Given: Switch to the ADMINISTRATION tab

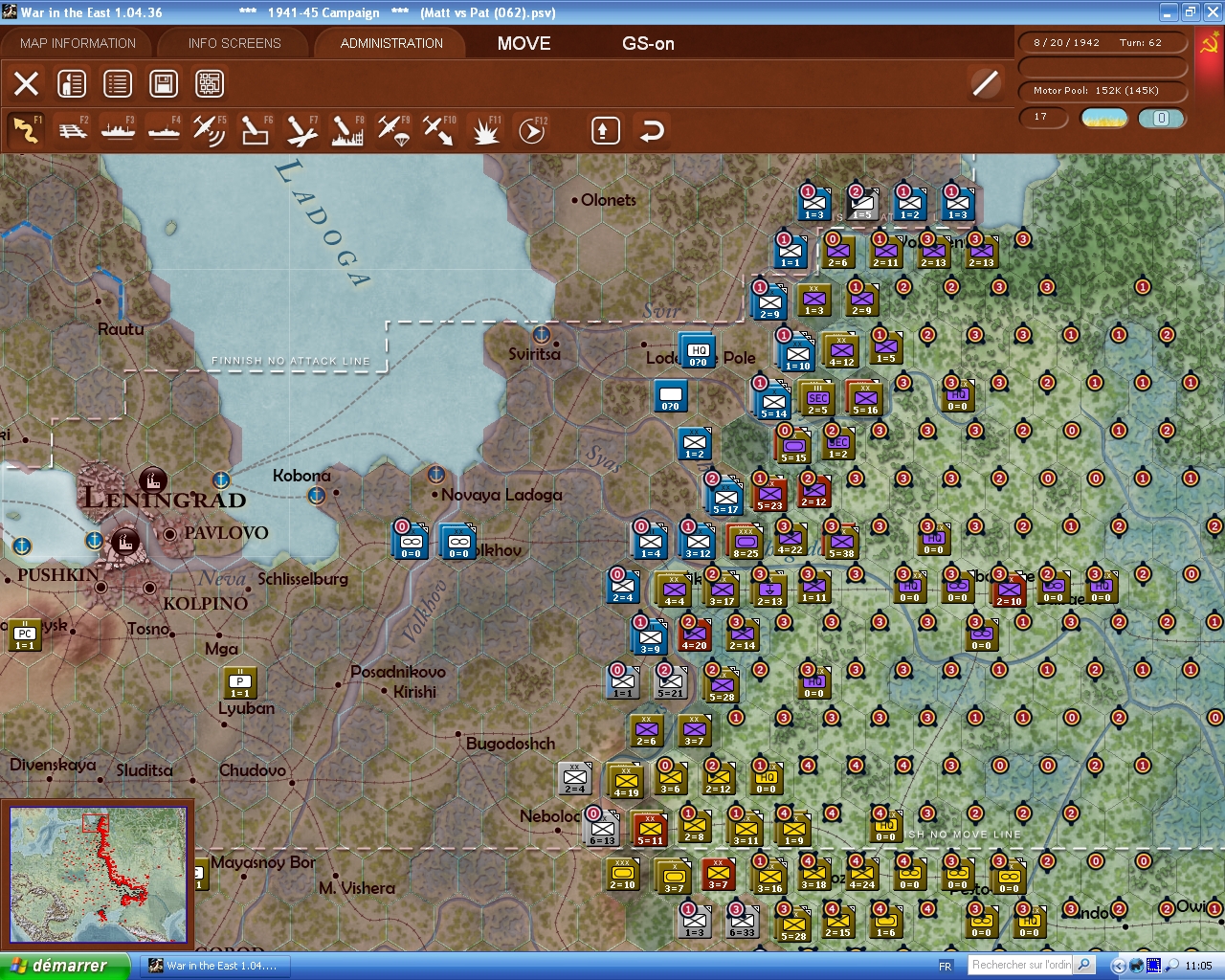Looking at the screenshot, I should click(x=391, y=43).
